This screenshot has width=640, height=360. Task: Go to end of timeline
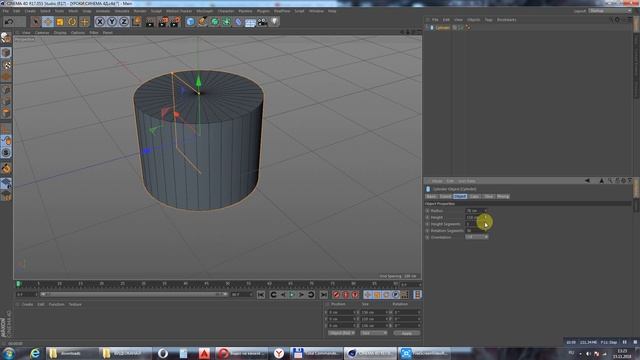pos(323,295)
